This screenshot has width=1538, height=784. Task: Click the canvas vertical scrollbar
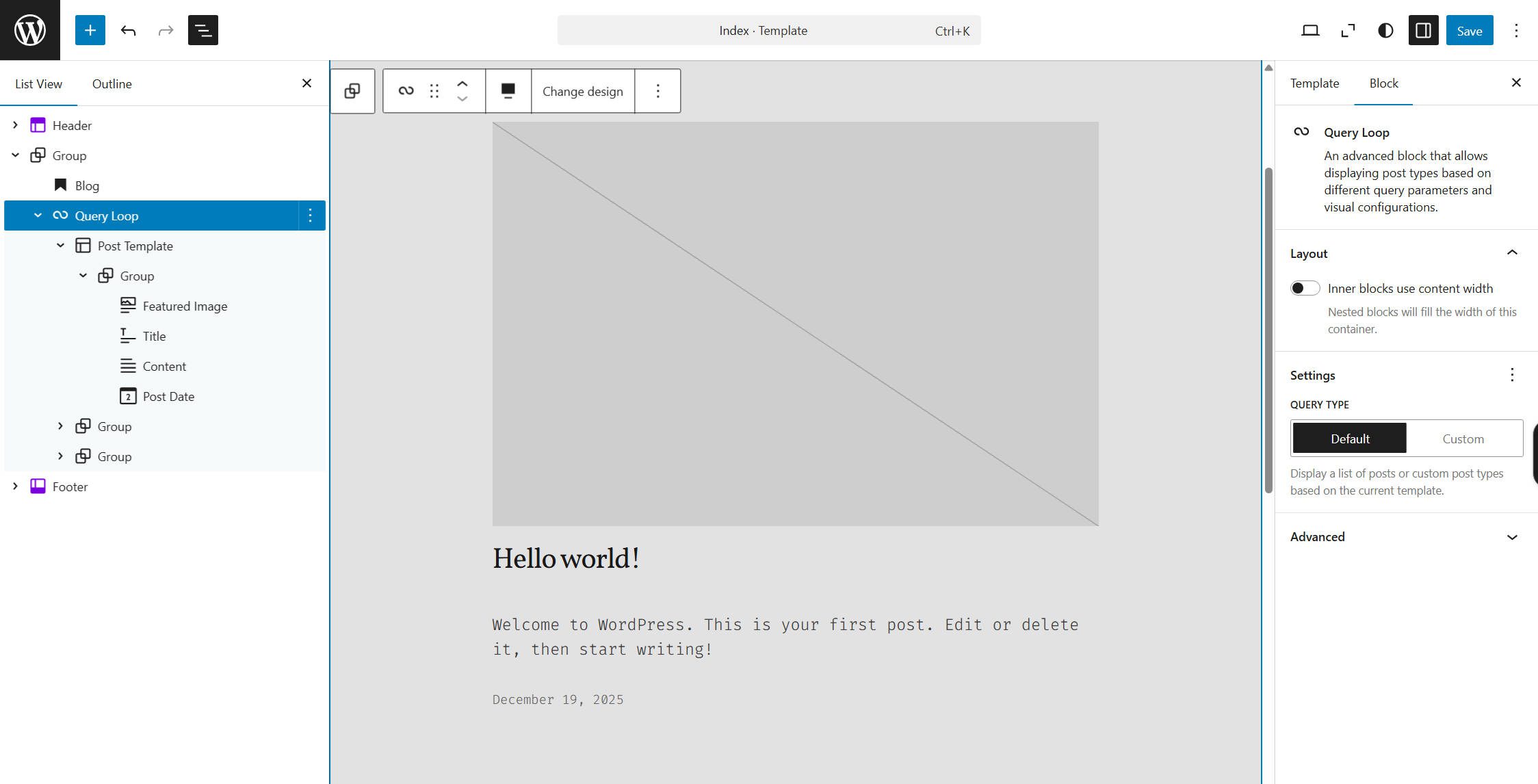click(x=1268, y=330)
